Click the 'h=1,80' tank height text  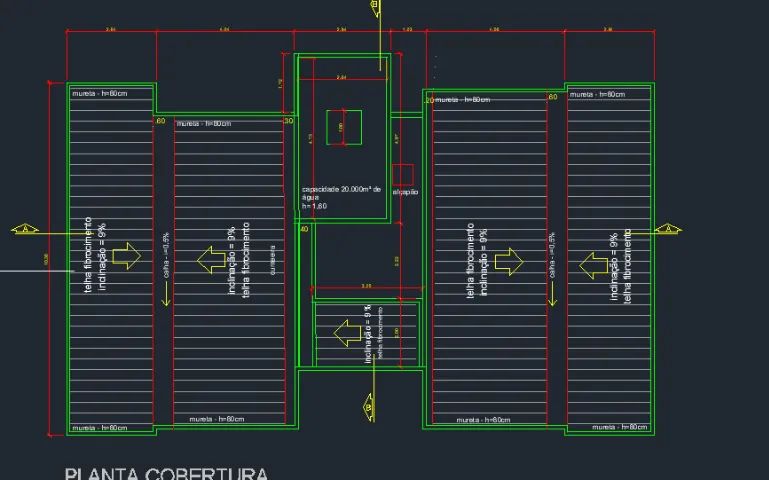point(314,206)
